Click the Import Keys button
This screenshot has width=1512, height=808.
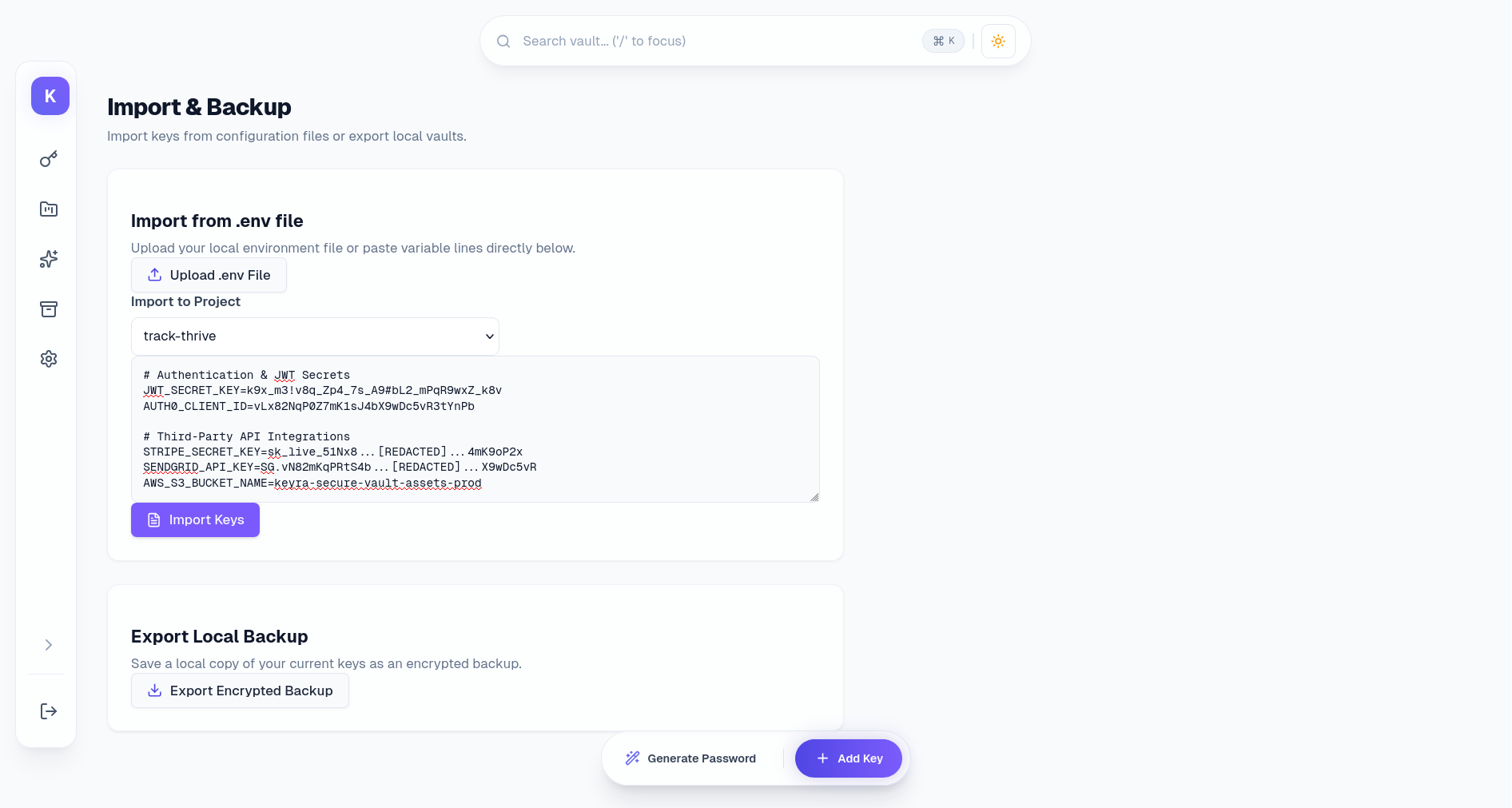point(195,519)
